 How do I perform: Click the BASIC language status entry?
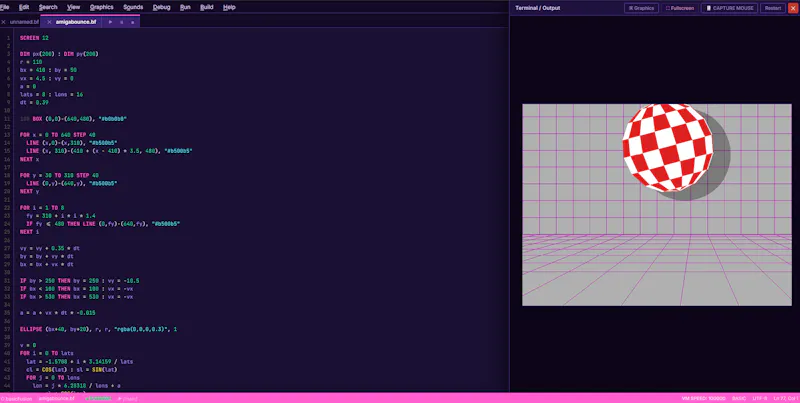pyautogui.click(x=739, y=398)
